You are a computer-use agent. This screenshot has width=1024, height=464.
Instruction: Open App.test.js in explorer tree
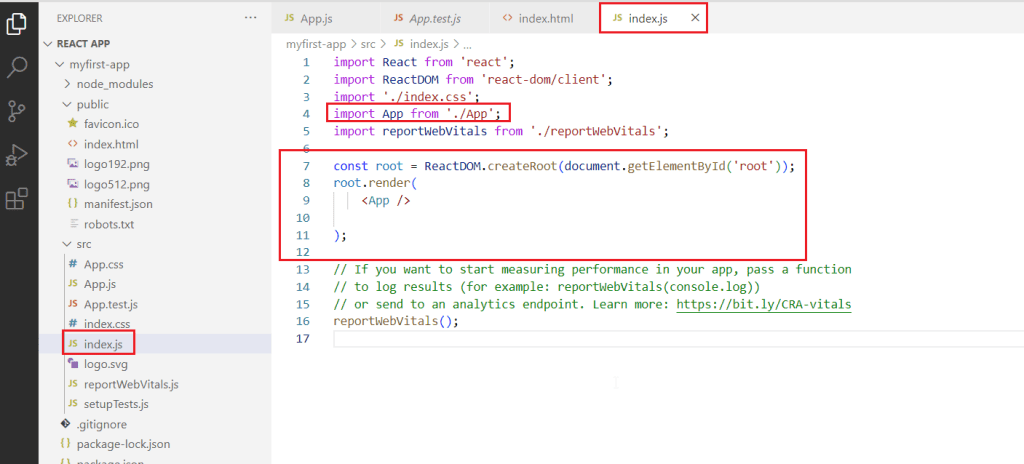click(x=111, y=305)
